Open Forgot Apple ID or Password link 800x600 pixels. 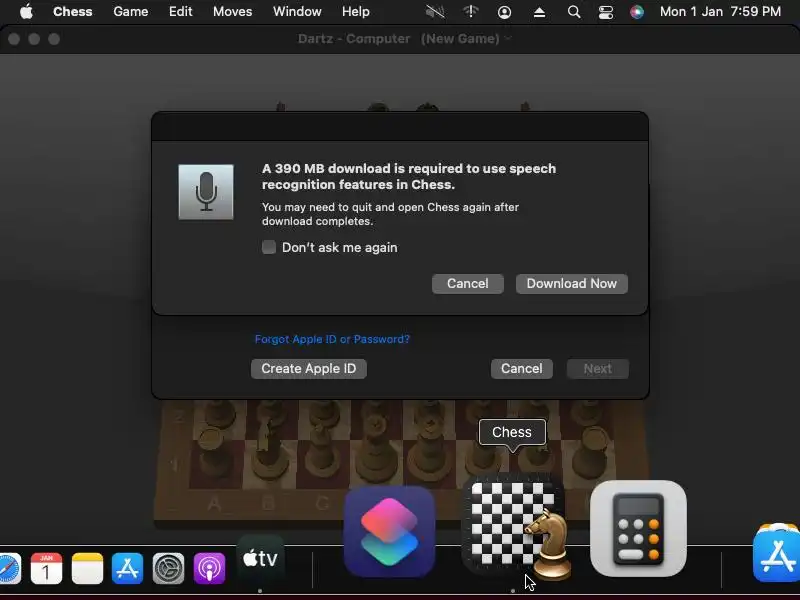click(x=332, y=339)
